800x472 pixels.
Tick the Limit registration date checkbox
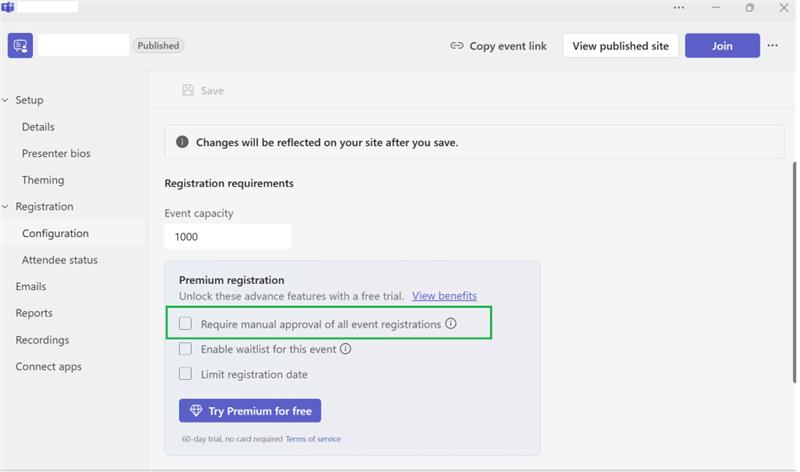coord(185,374)
